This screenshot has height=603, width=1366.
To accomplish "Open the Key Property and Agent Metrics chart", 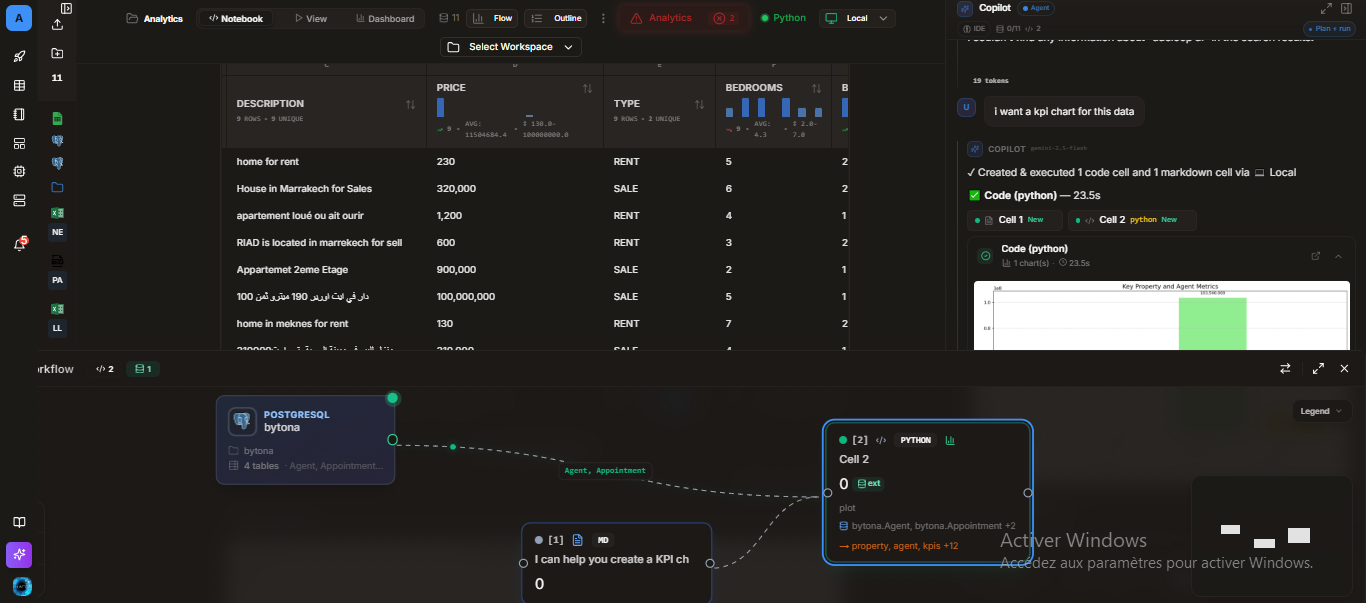I will (x=1161, y=316).
